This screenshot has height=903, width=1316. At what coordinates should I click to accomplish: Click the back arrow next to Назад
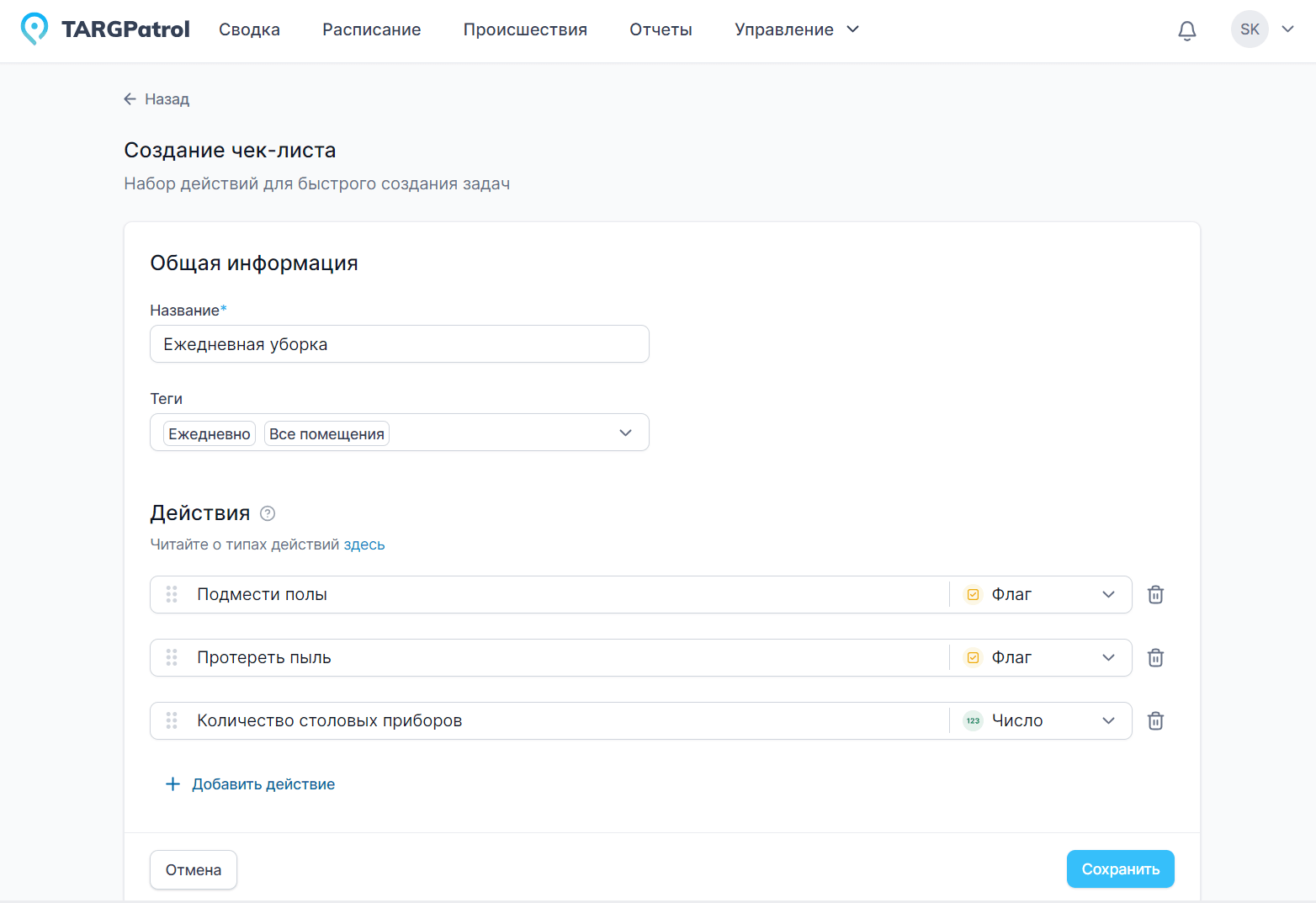coord(130,98)
